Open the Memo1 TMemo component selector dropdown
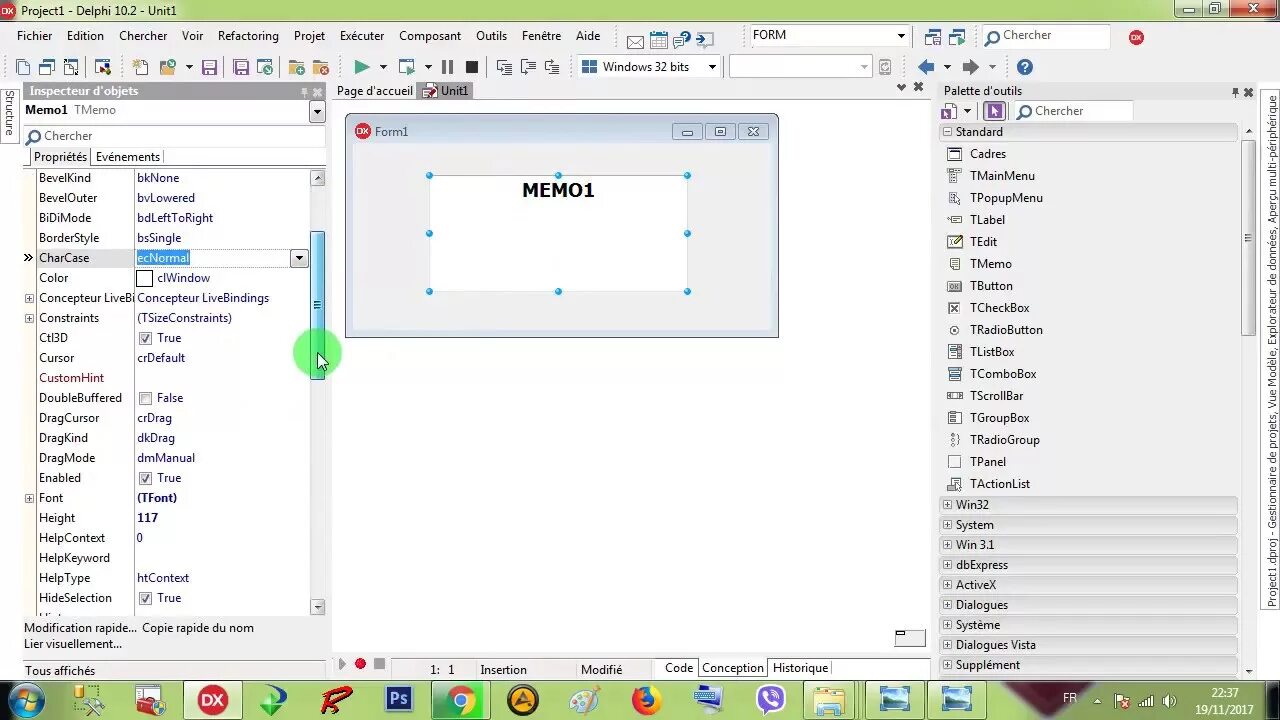Image resolution: width=1280 pixels, height=720 pixels. pyautogui.click(x=317, y=112)
